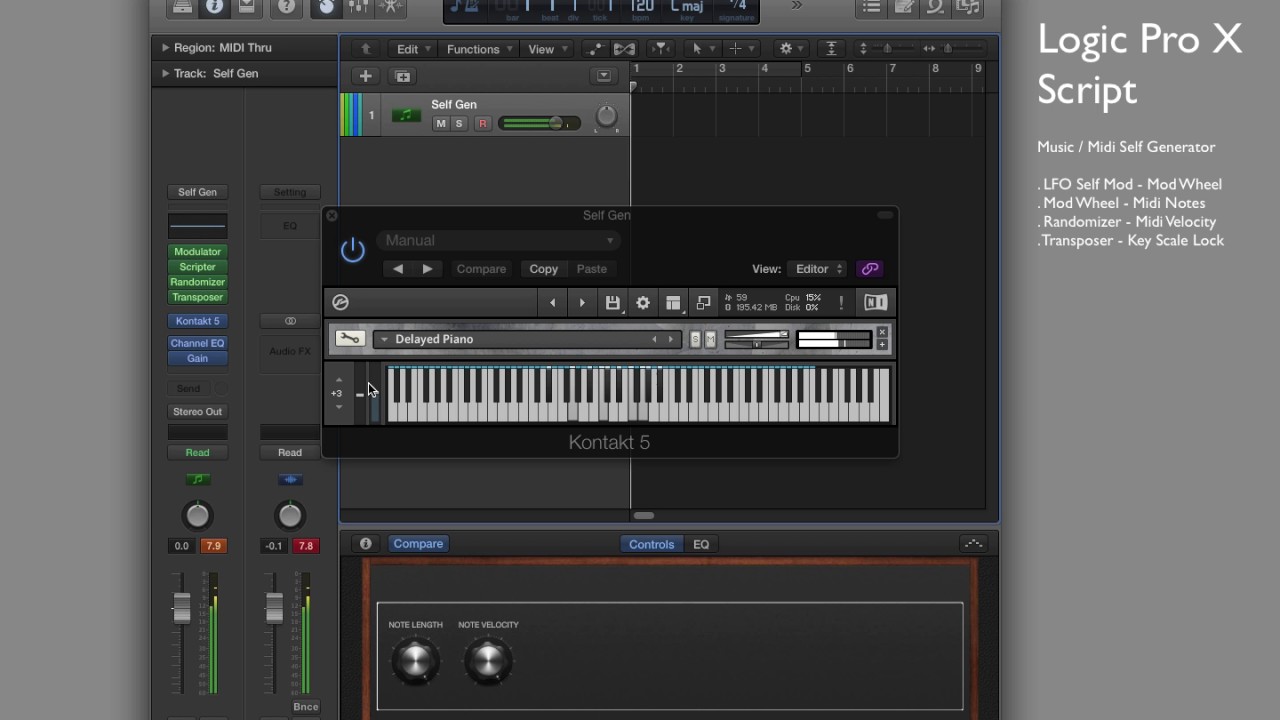Solo the Delayed Piano instrument
Viewport: 1280px width, 720px height.
695,340
